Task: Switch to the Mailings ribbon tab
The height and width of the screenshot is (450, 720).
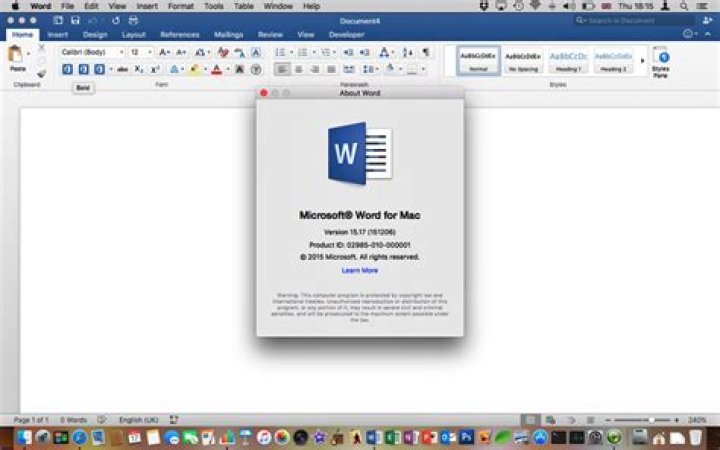Action: coord(229,34)
